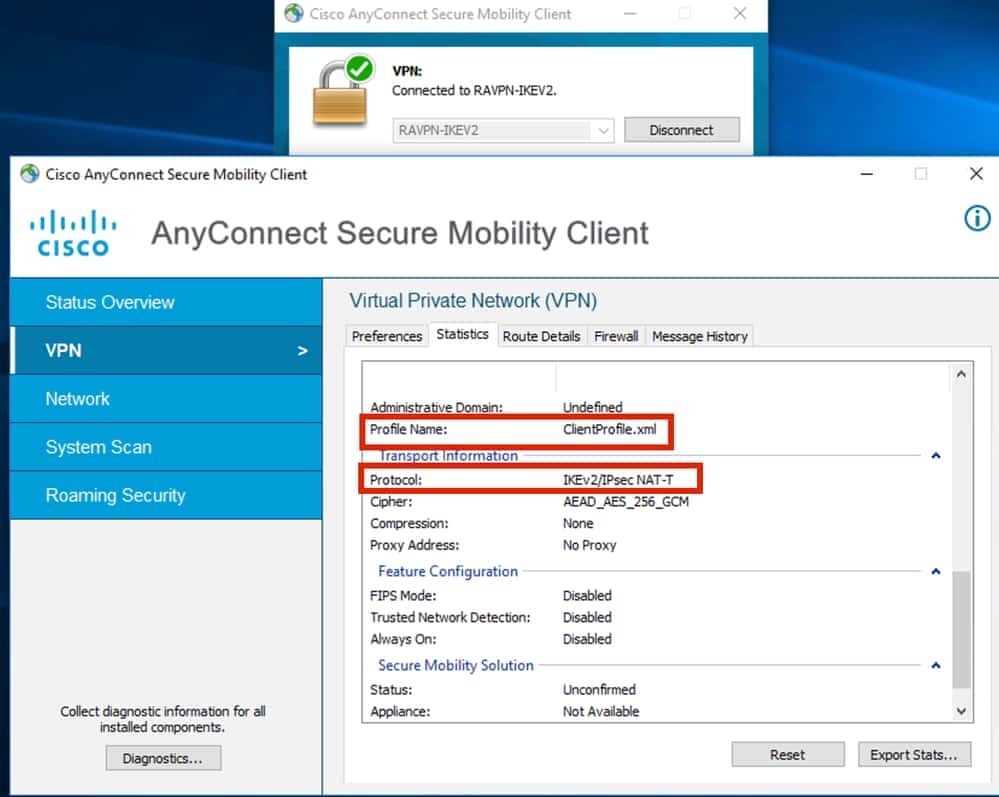Click the Status Unconfirmed value
Screen dimensions: 999x797
[599, 690]
